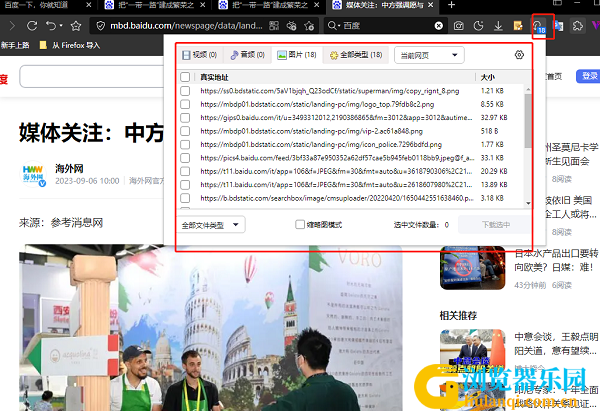Open the 从 Firefox 导入 bookmark folder
The image size is (600, 411).
[x=70, y=45]
